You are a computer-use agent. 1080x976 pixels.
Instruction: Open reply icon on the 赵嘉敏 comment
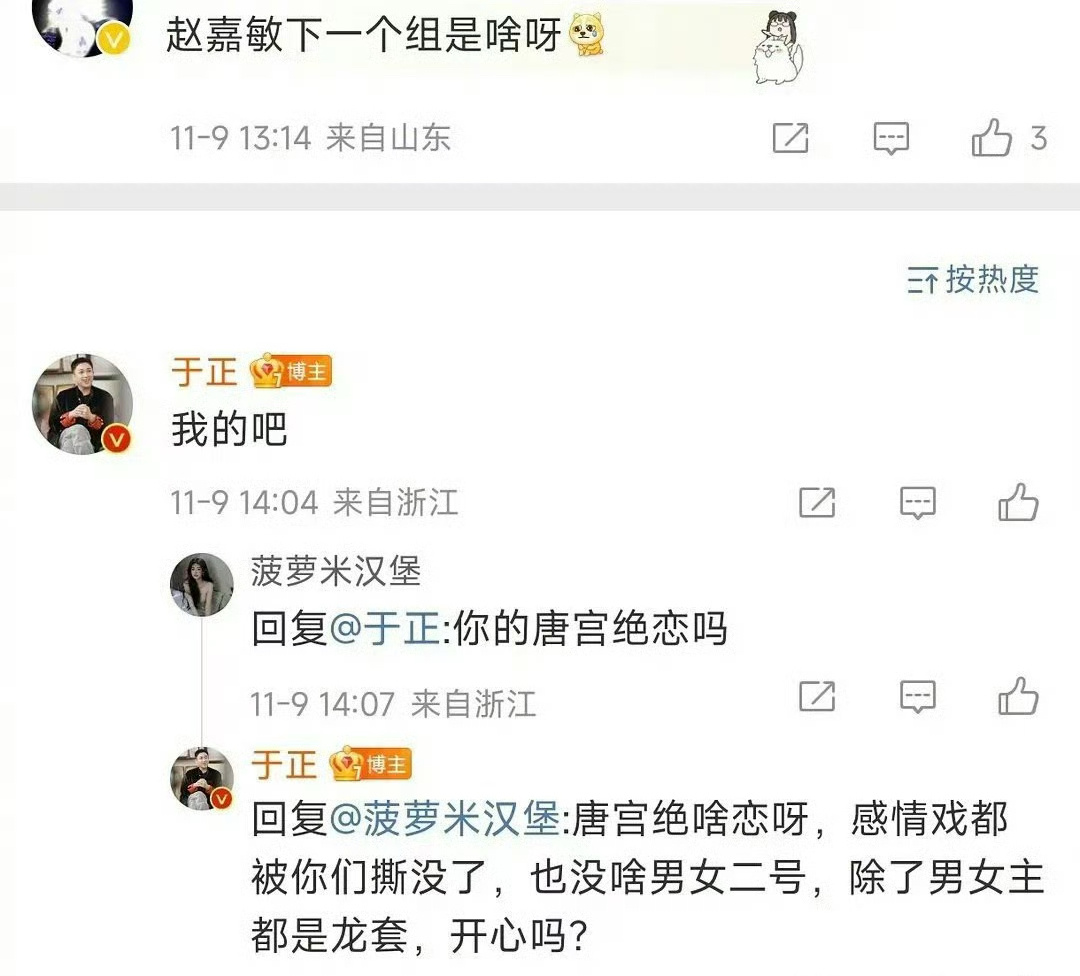point(891,138)
